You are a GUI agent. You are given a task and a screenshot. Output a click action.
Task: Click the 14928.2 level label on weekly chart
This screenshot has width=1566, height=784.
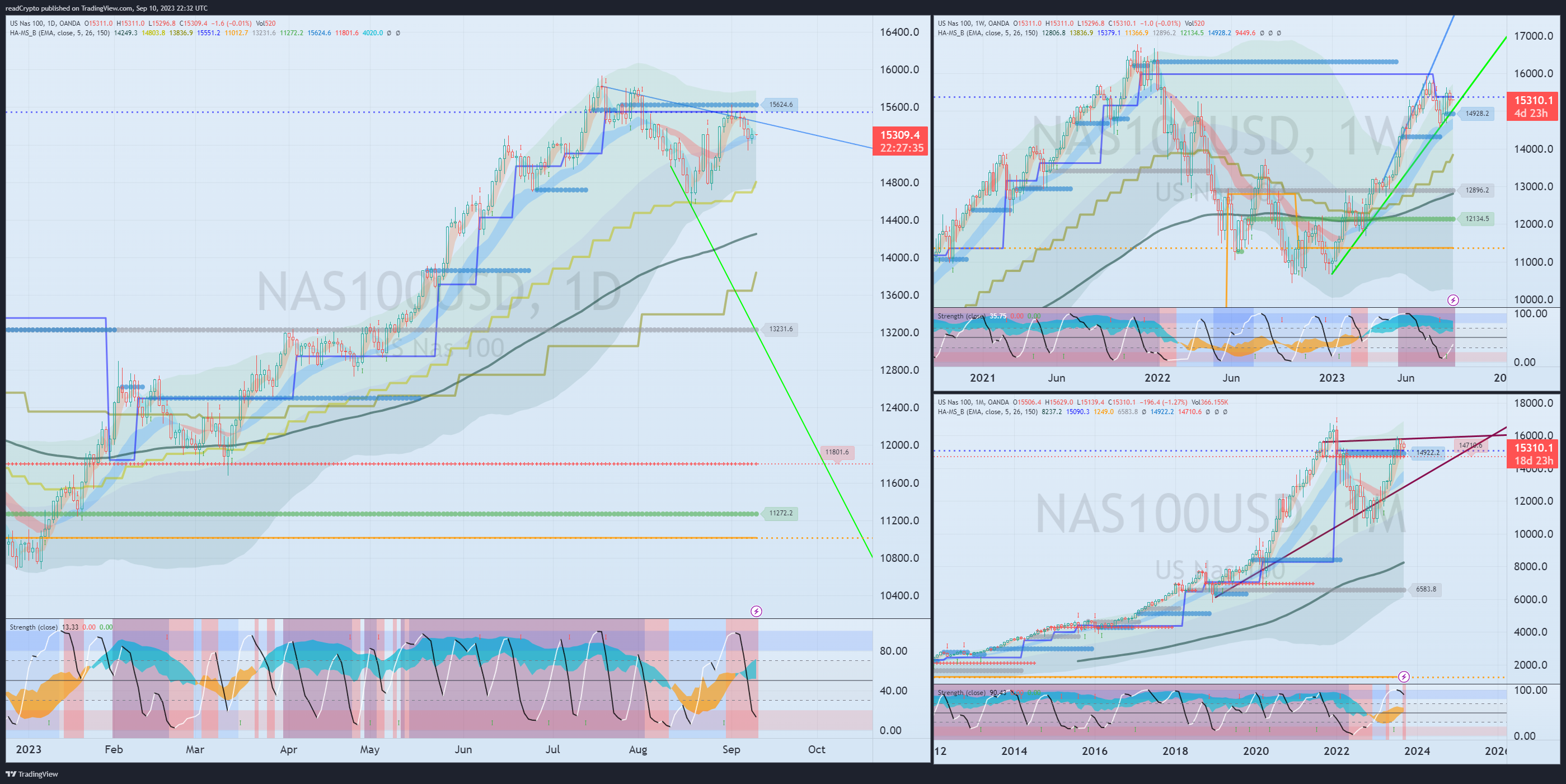(x=1476, y=114)
